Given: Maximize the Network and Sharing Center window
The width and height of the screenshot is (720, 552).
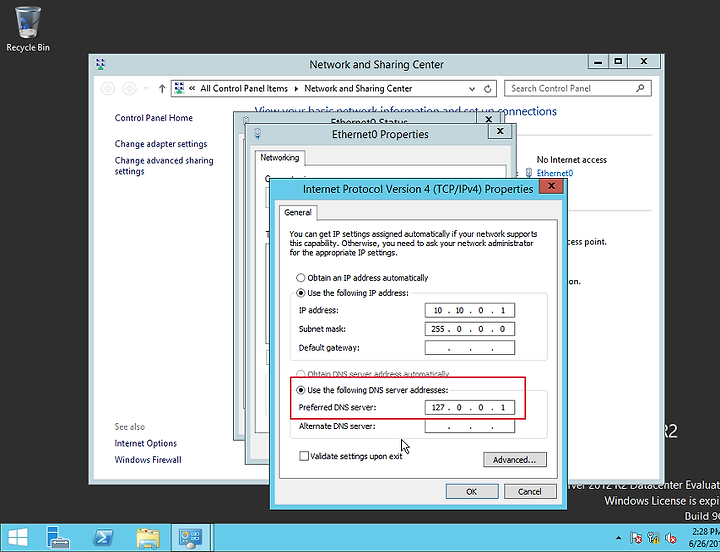Looking at the screenshot, I should click(x=618, y=61).
